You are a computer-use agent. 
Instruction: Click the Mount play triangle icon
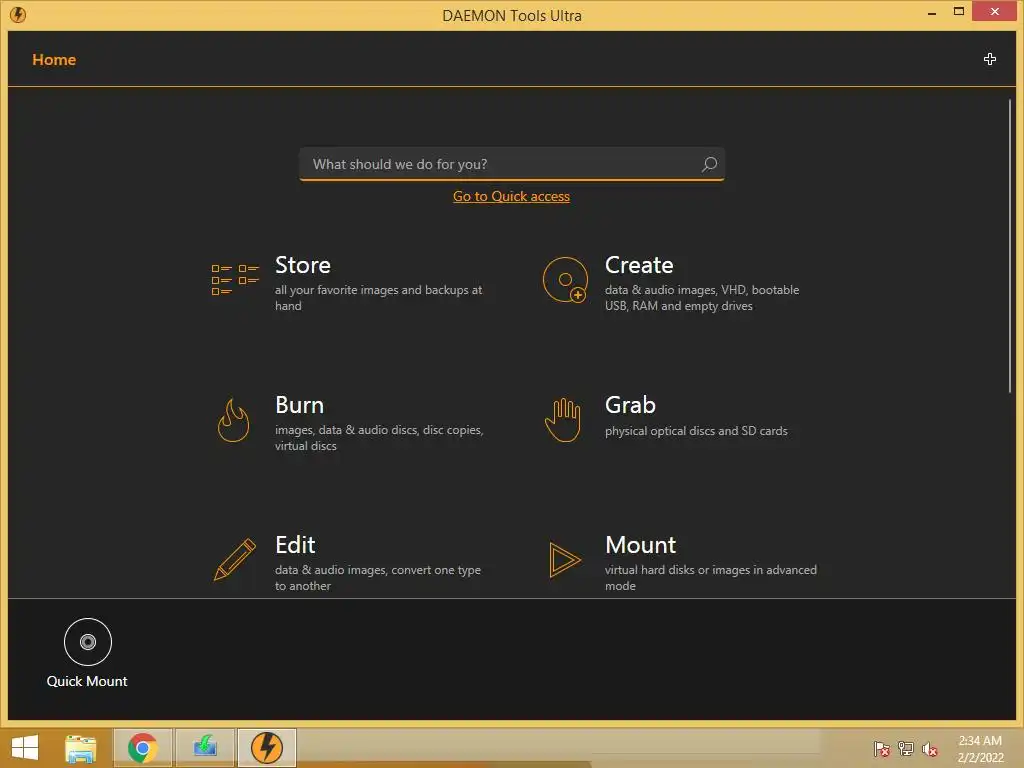coord(565,560)
